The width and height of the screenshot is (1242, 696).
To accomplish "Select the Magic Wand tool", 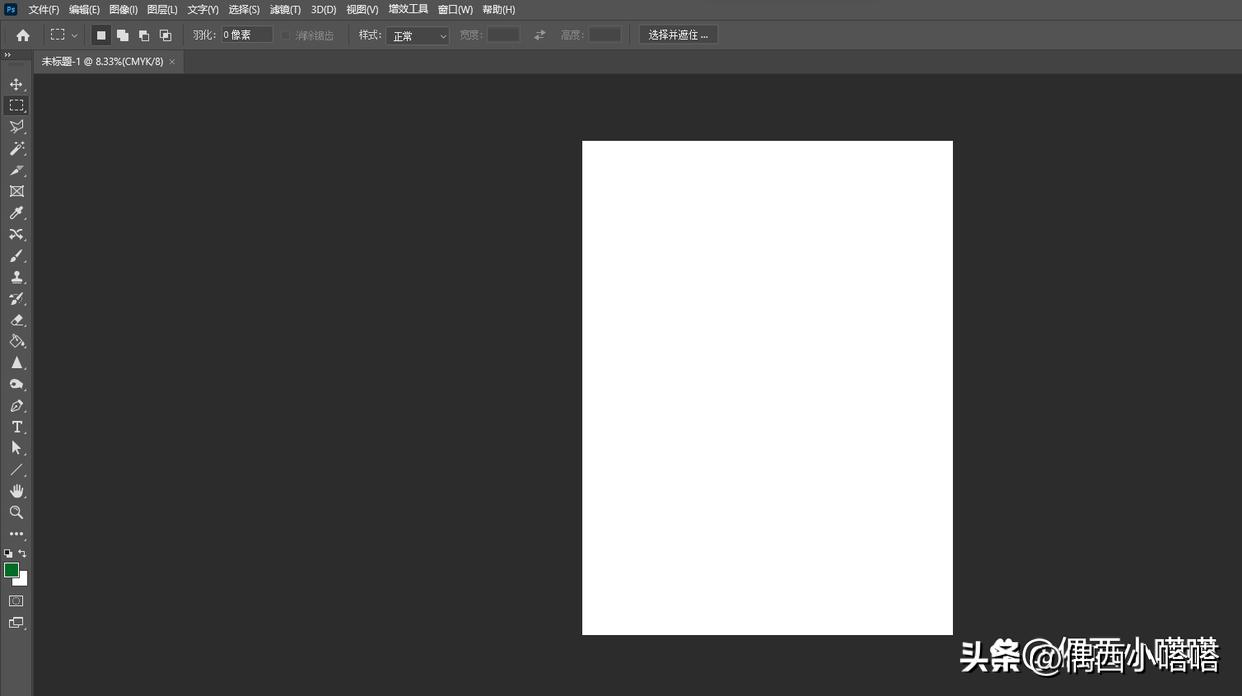I will click(16, 149).
